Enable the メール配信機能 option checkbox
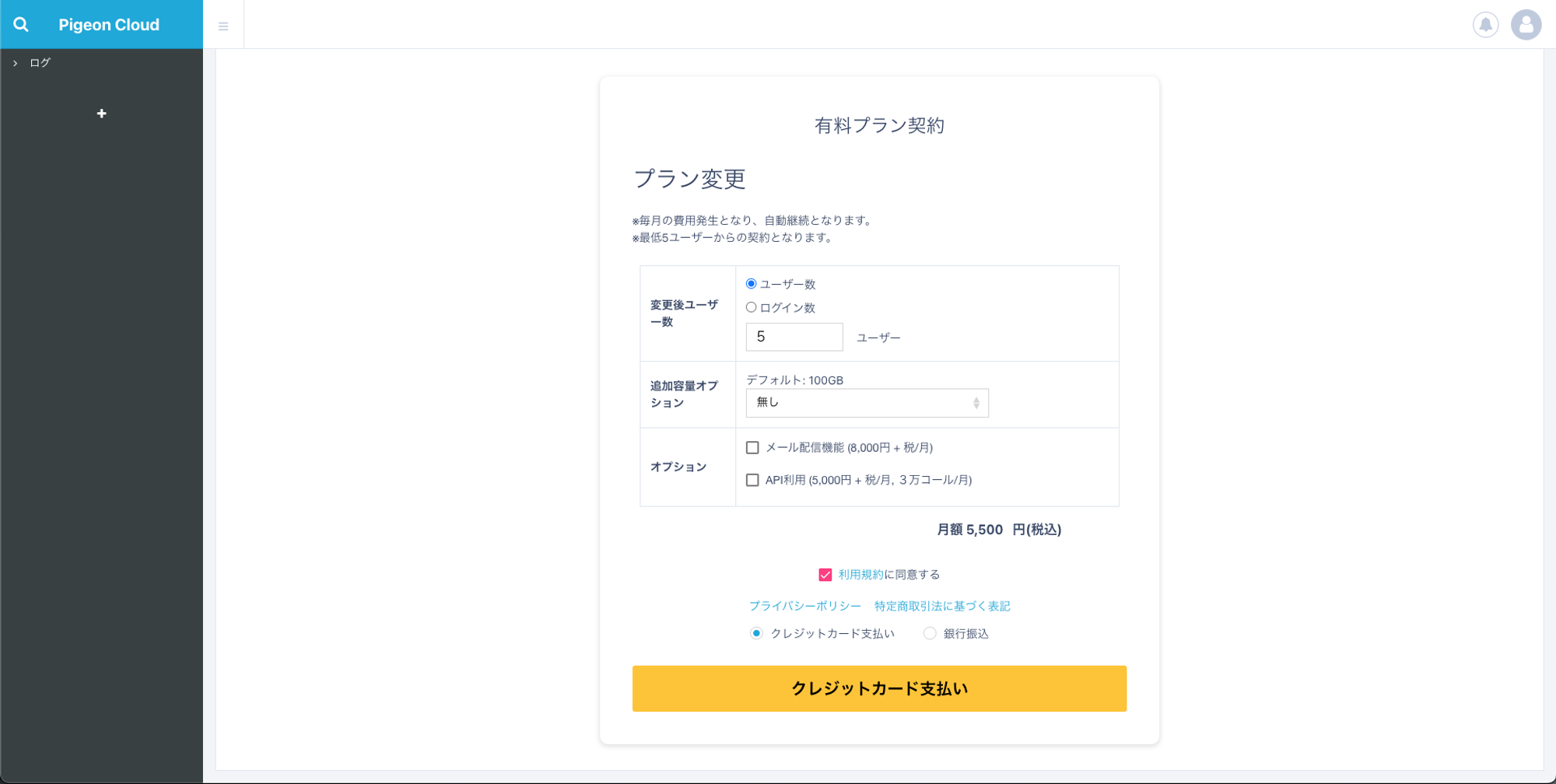1556x784 pixels. pos(752,448)
